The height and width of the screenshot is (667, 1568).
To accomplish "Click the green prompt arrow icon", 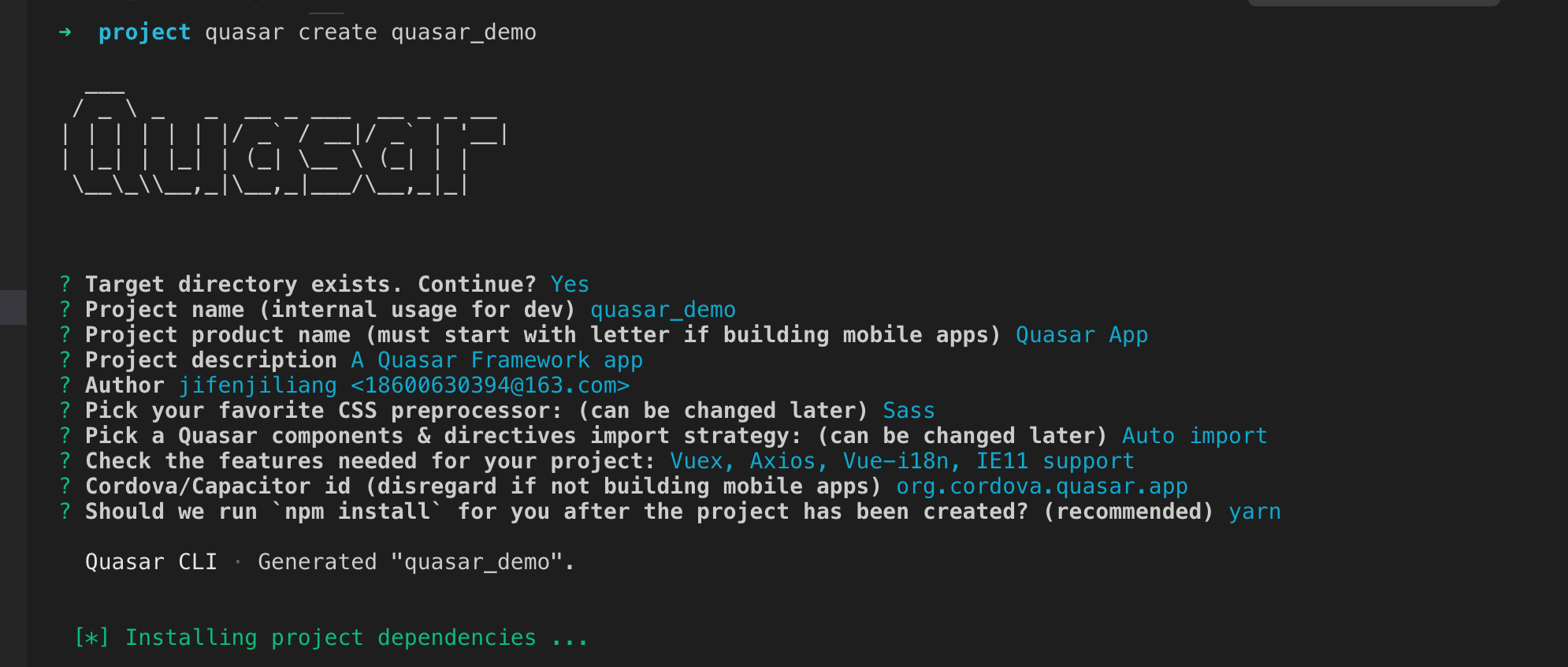I will point(65,32).
